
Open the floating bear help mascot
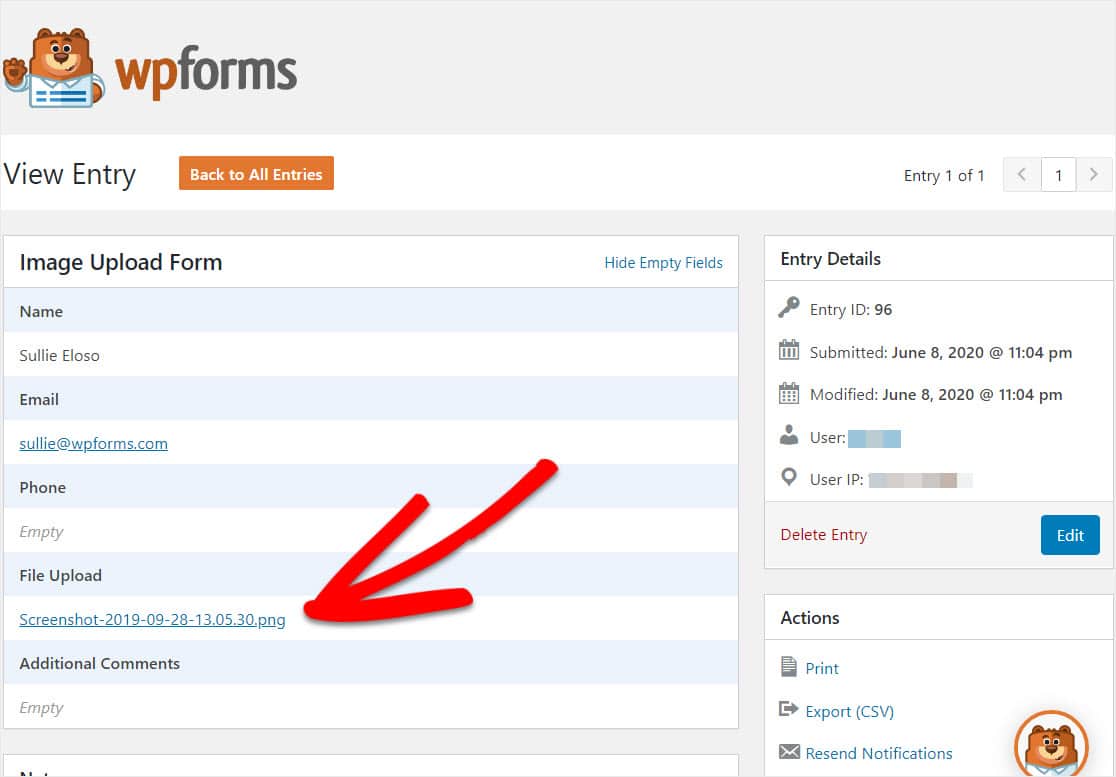(x=1051, y=744)
